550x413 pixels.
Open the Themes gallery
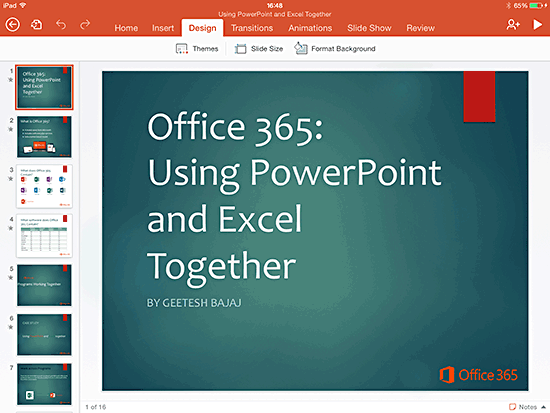click(x=197, y=49)
